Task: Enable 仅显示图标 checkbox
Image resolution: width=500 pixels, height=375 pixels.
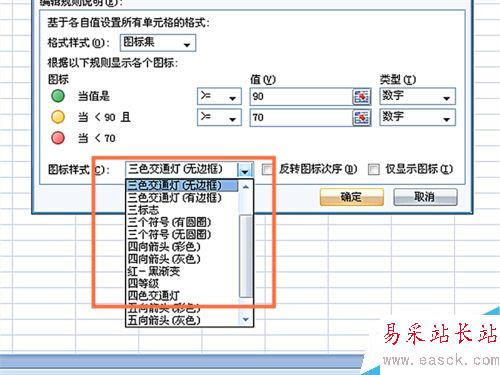Action: (x=374, y=169)
